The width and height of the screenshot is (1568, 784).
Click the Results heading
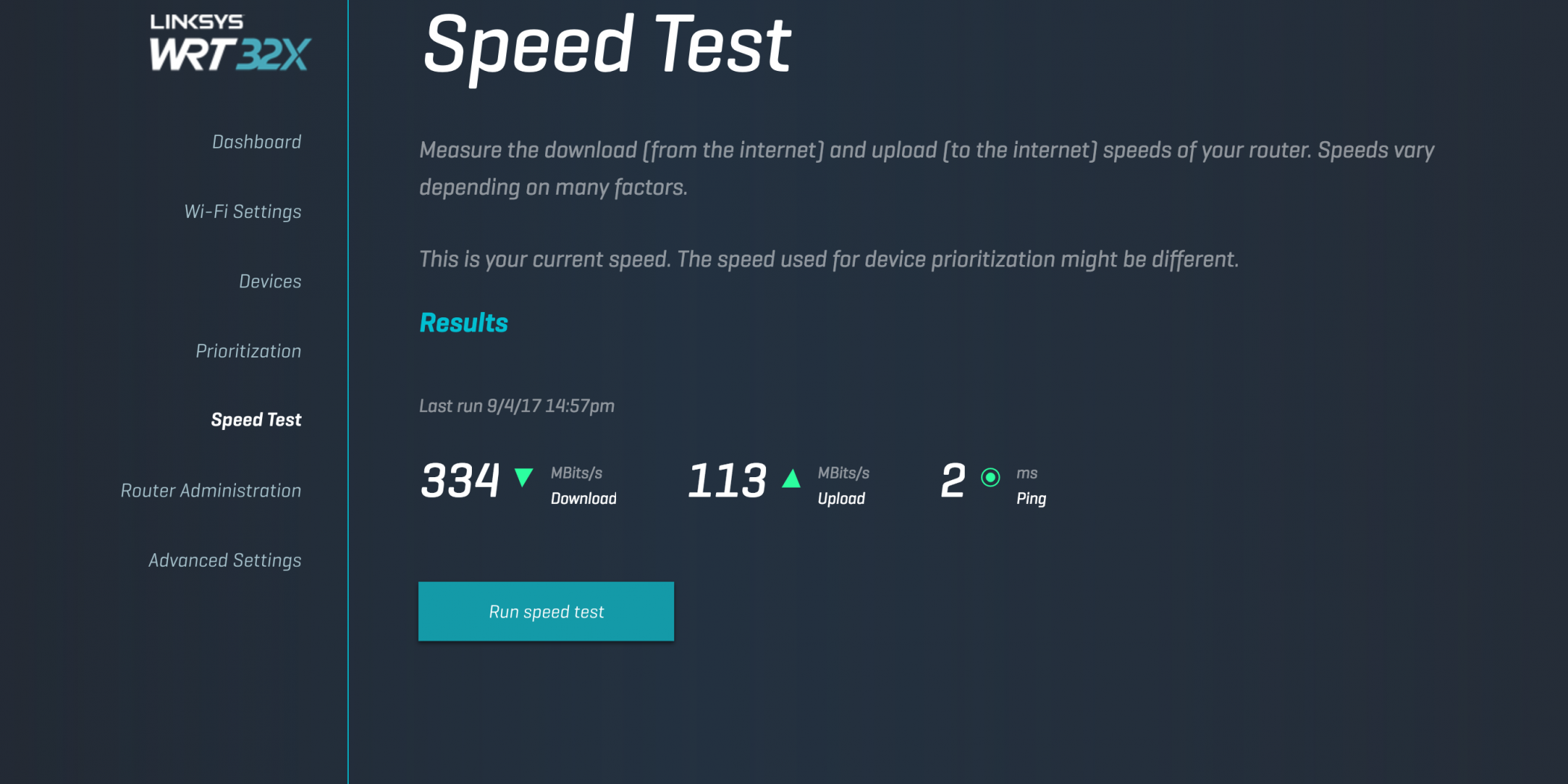pyautogui.click(x=463, y=323)
